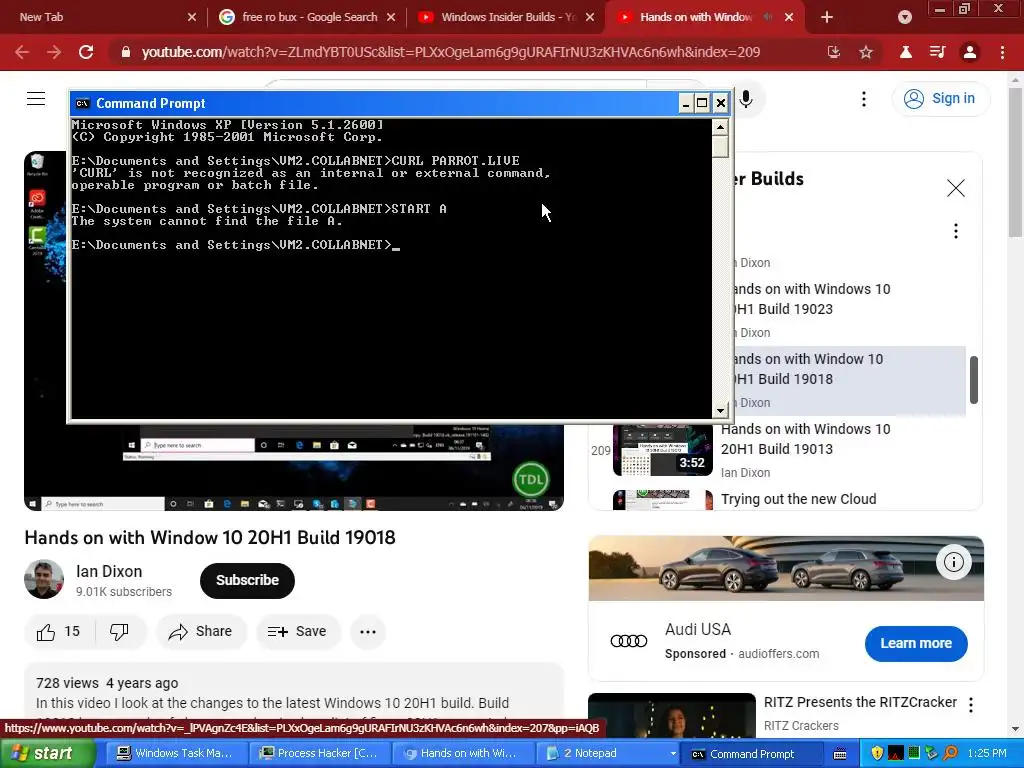Open the Ian Dixon channel name link

click(109, 571)
